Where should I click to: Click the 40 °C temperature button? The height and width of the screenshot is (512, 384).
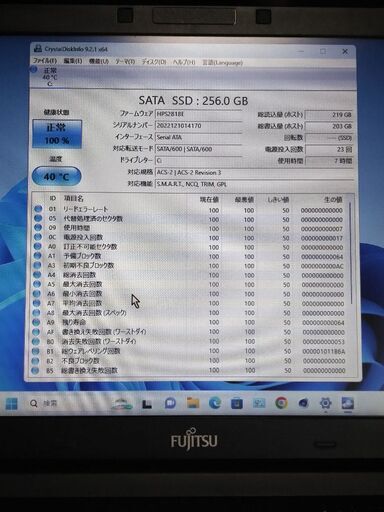pos(56,176)
